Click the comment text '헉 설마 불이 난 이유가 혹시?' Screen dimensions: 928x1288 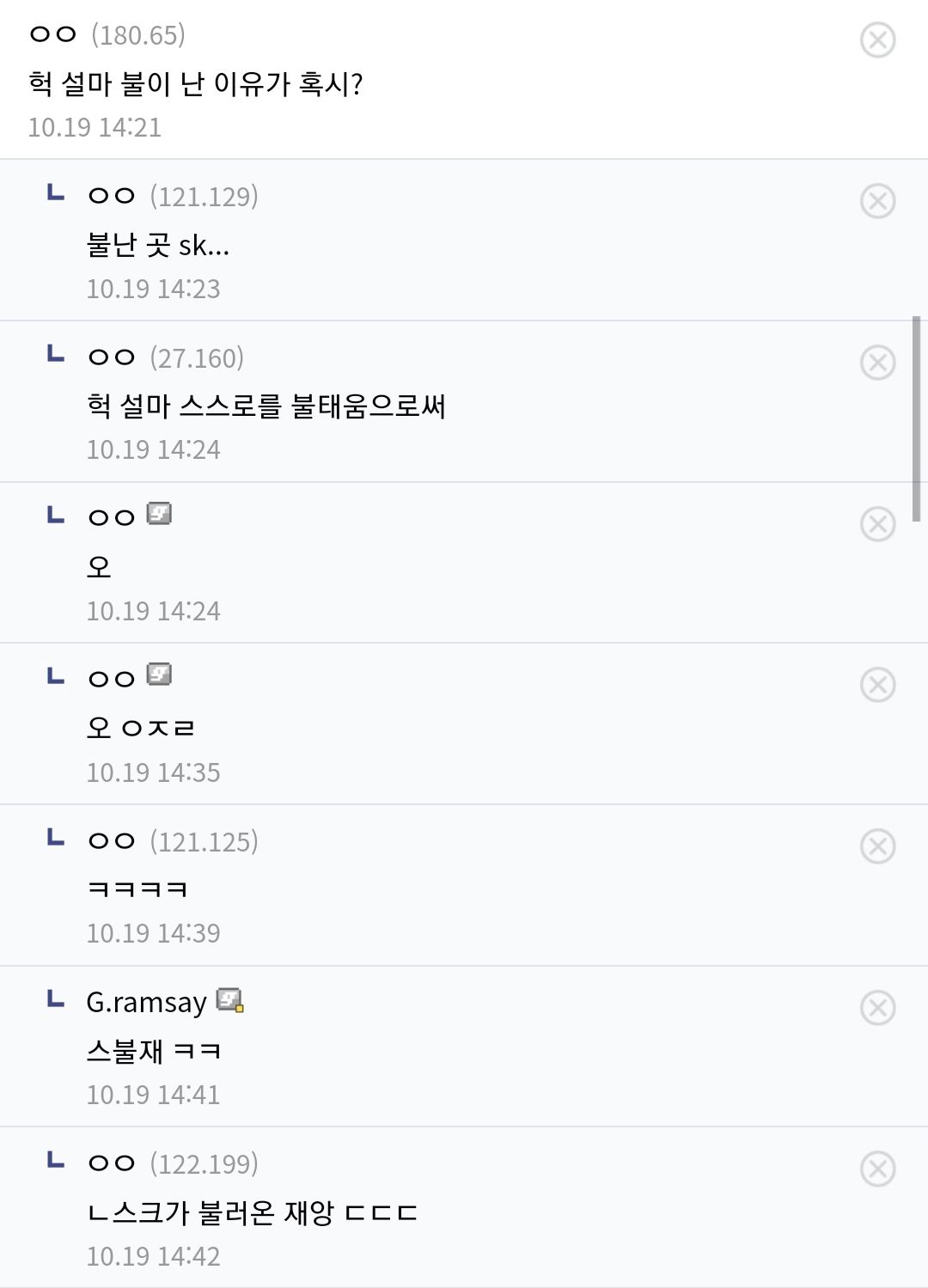point(196,83)
